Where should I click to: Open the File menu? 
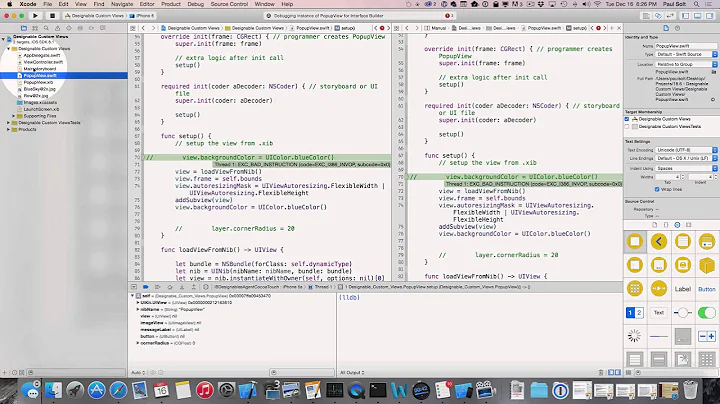(x=47, y=4)
